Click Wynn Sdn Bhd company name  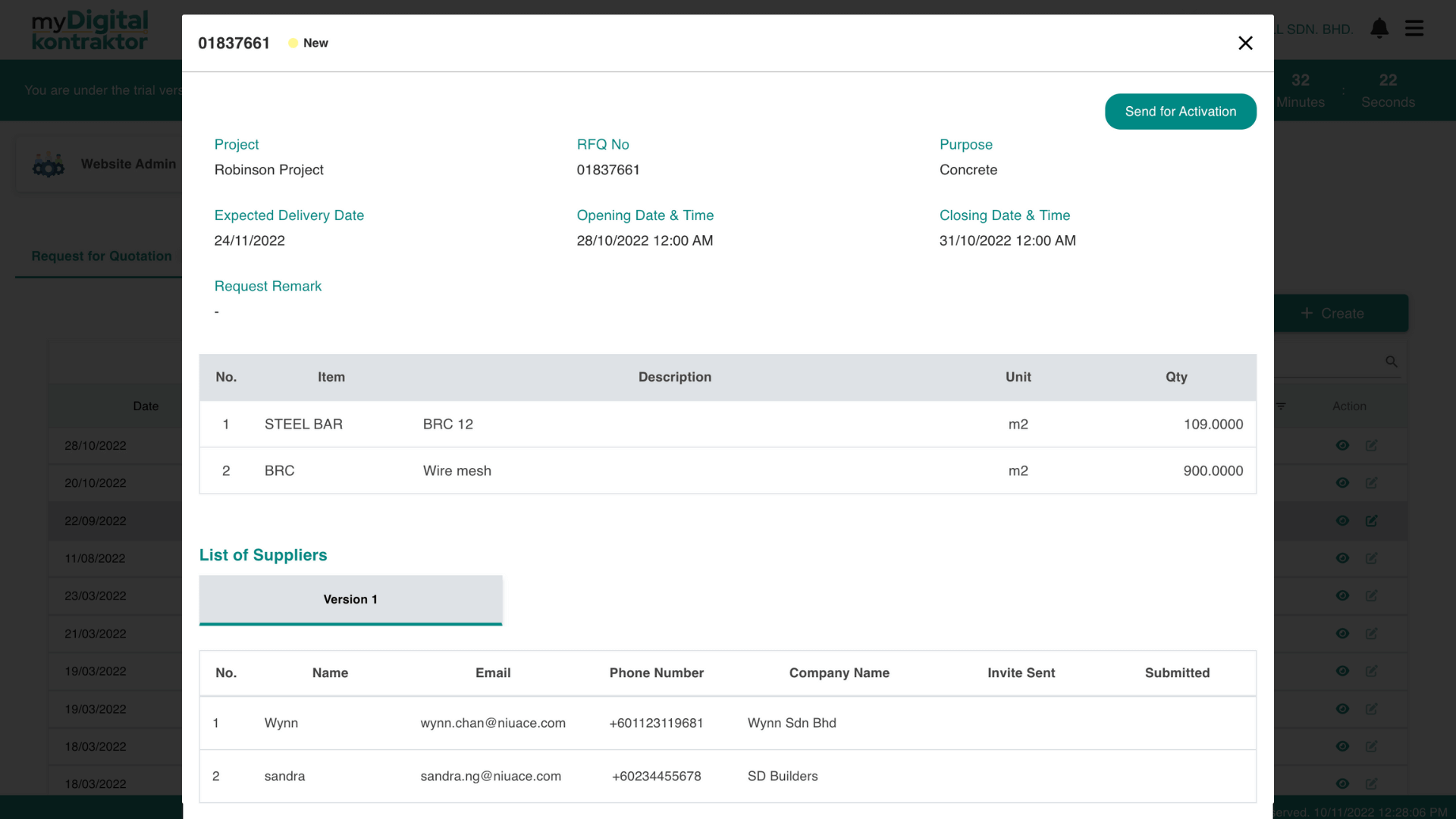[792, 723]
